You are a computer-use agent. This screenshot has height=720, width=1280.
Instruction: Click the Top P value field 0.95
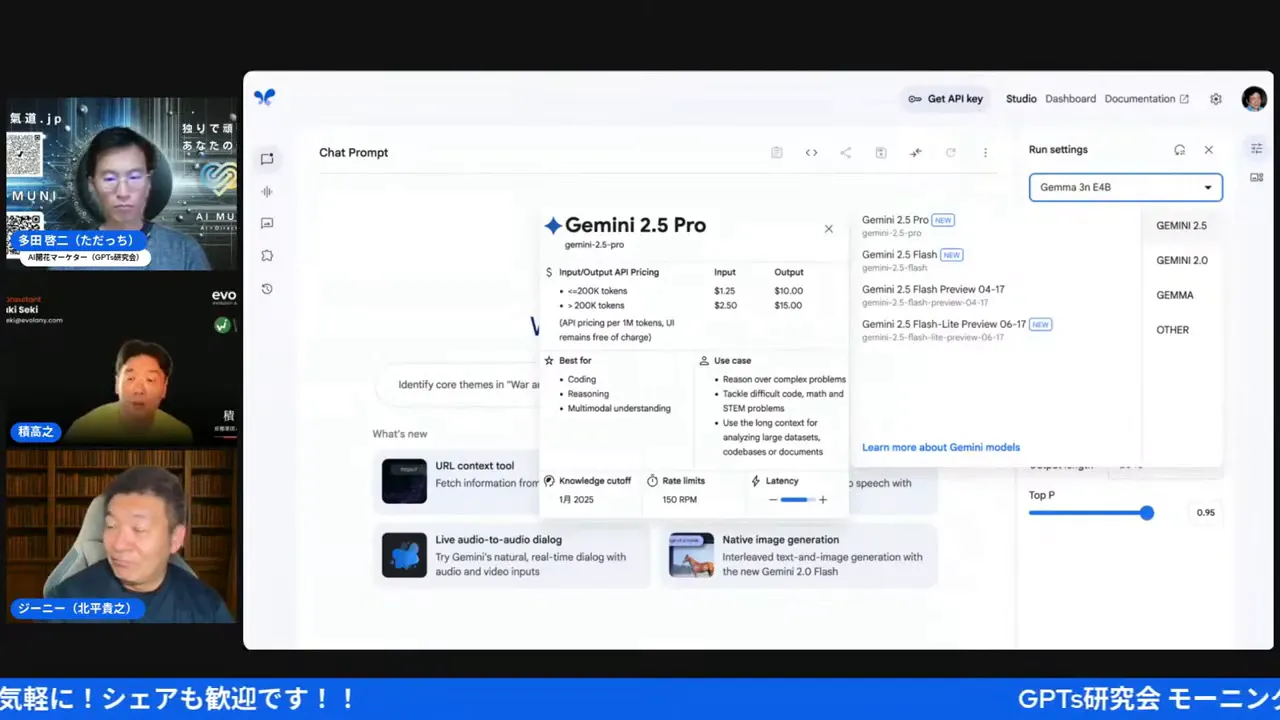(x=1205, y=513)
